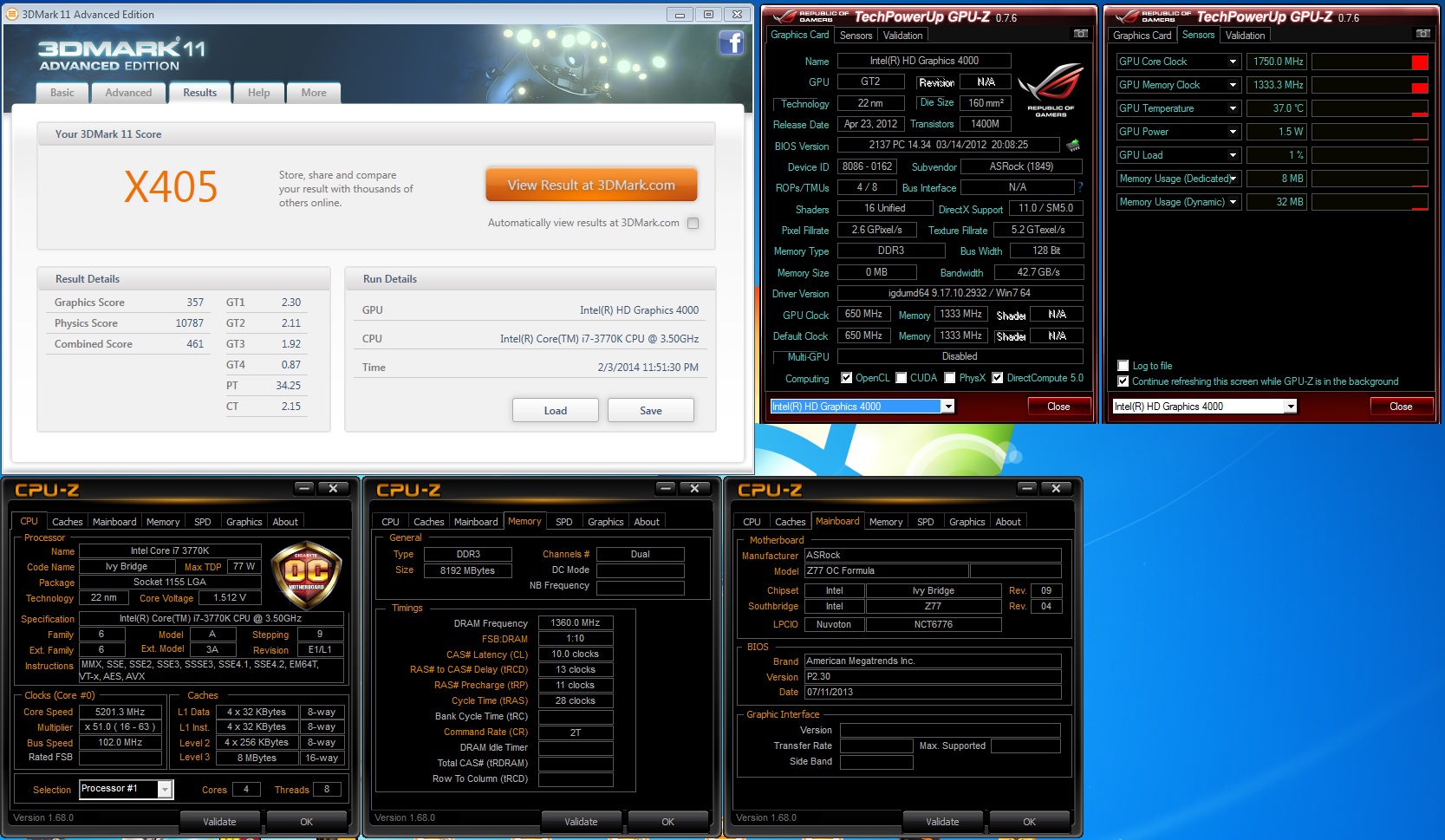Enable Log to file option
The height and width of the screenshot is (840, 1445).
pos(1123,366)
